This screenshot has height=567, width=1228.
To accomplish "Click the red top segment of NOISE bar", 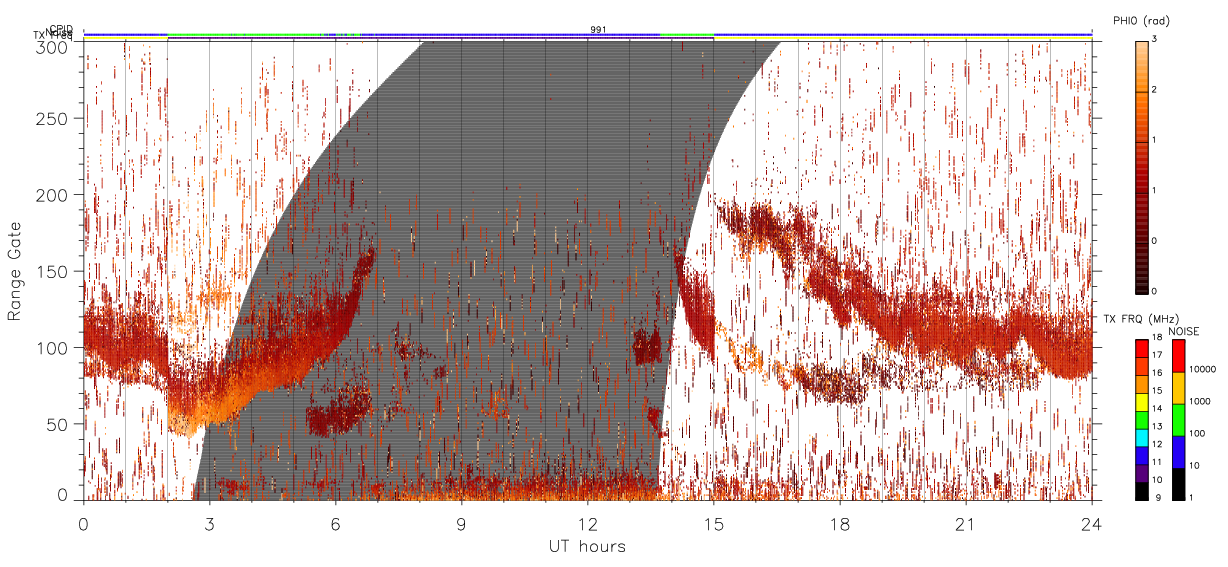I will coord(1179,356).
